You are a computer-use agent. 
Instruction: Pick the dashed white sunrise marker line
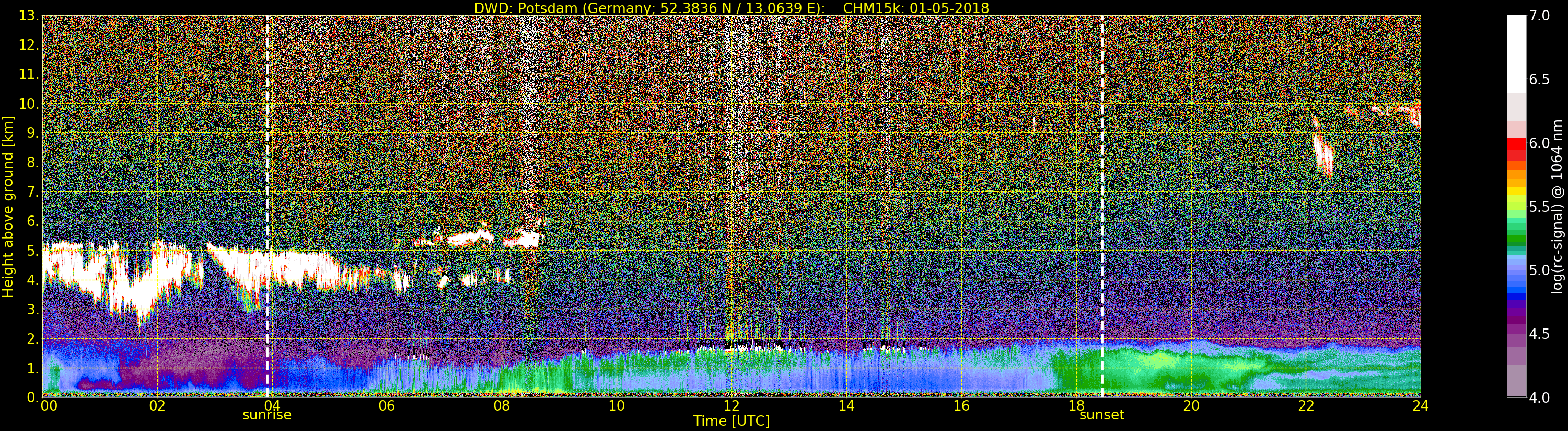point(267,206)
